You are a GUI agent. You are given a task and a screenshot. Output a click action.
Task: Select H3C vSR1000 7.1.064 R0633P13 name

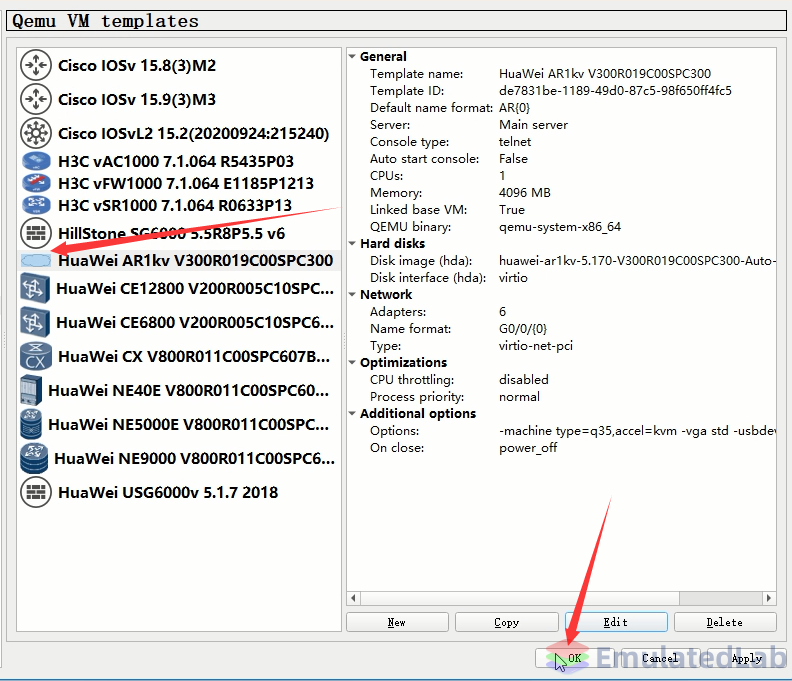[175, 206]
